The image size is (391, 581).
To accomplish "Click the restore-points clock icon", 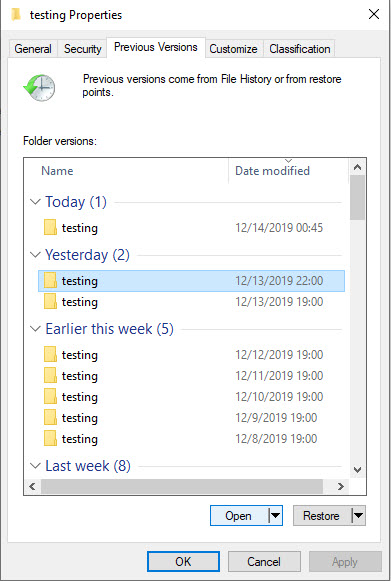I will pos(39,88).
